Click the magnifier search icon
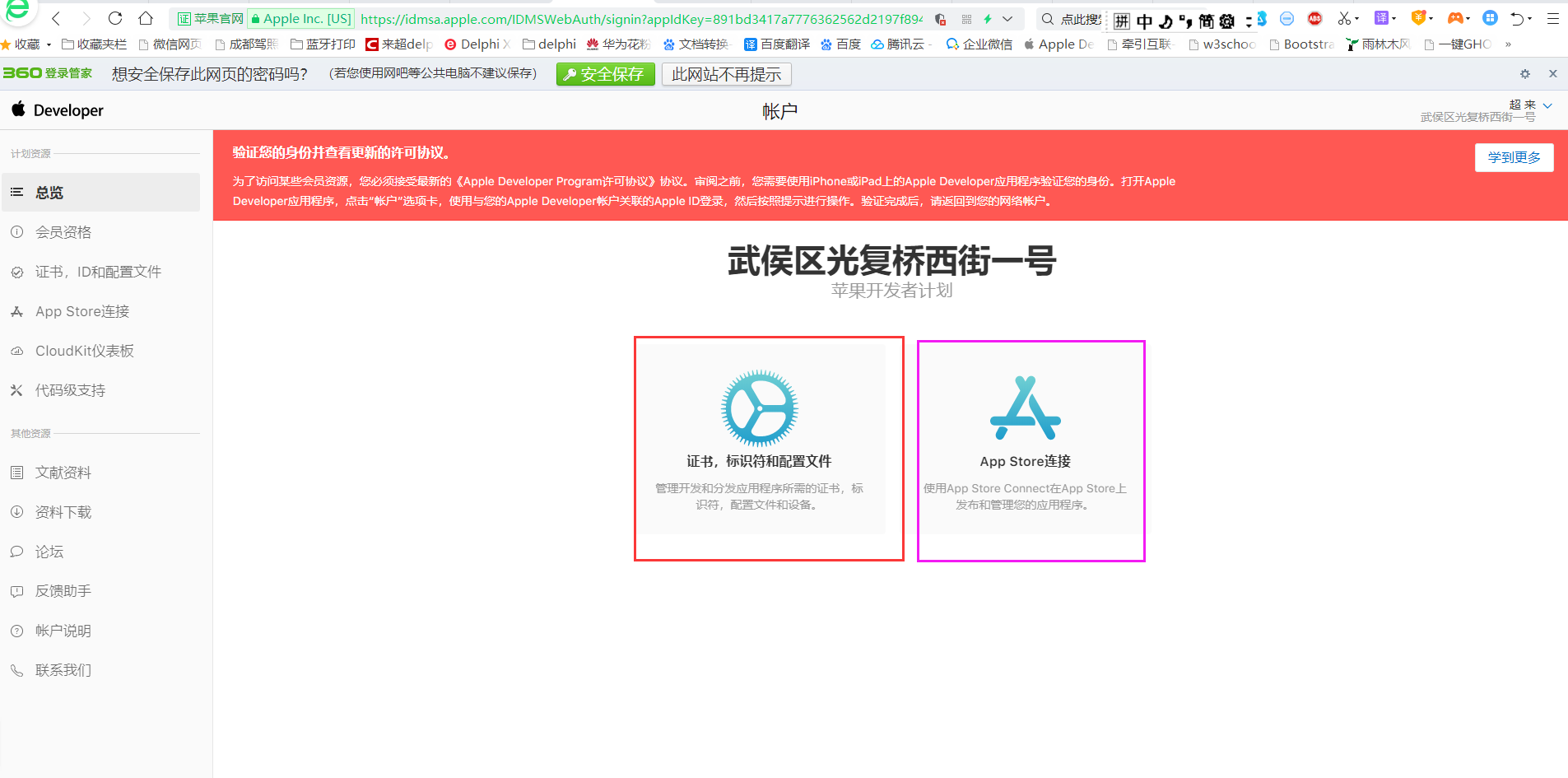The width and height of the screenshot is (1568, 778). pyautogui.click(x=1048, y=19)
